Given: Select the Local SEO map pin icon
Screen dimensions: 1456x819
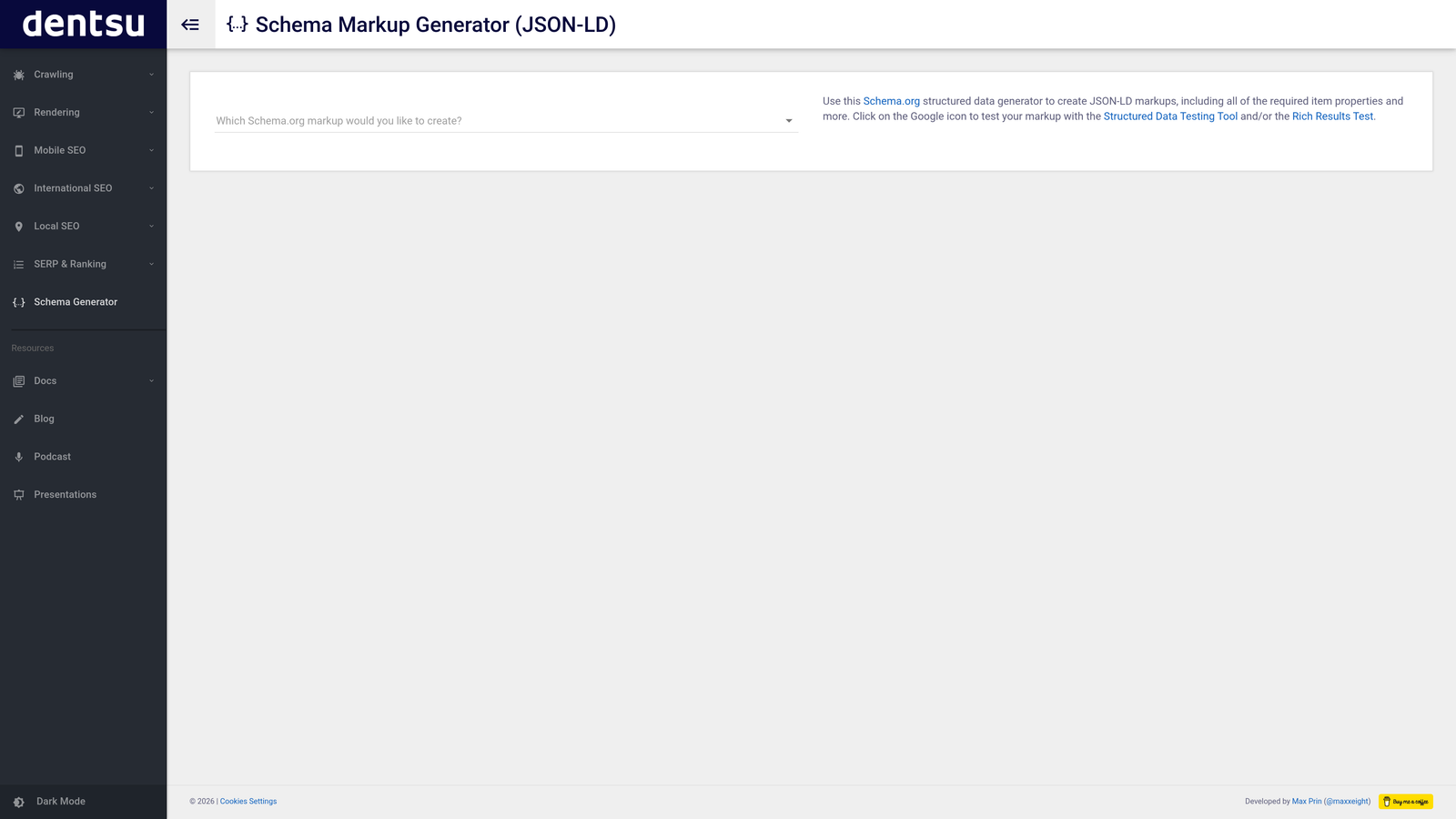Looking at the screenshot, I should pos(18,226).
